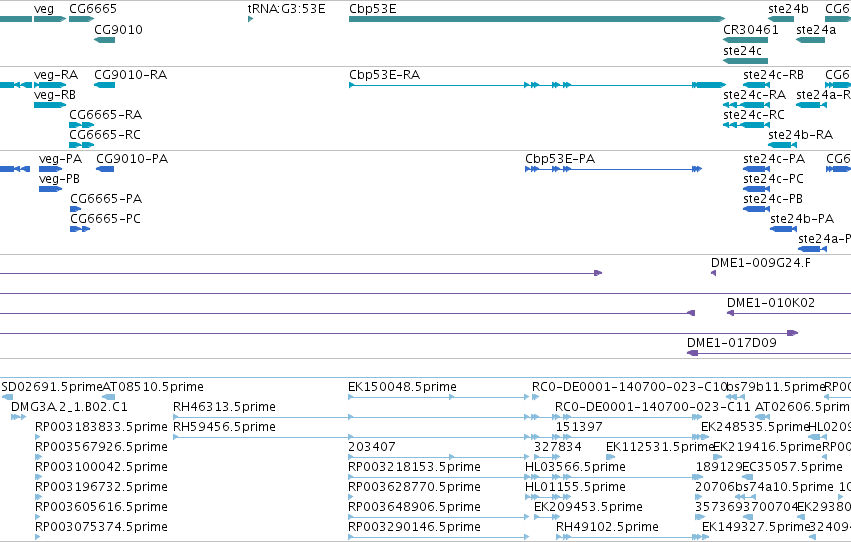851x542 pixels.
Task: Open the ste24a gene label
Action: [816, 29]
